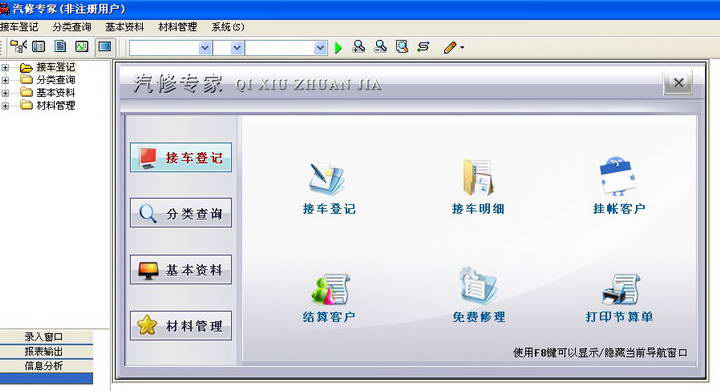Select the 基本资料 sidebar button
This screenshot has height=391, width=720.
click(181, 269)
